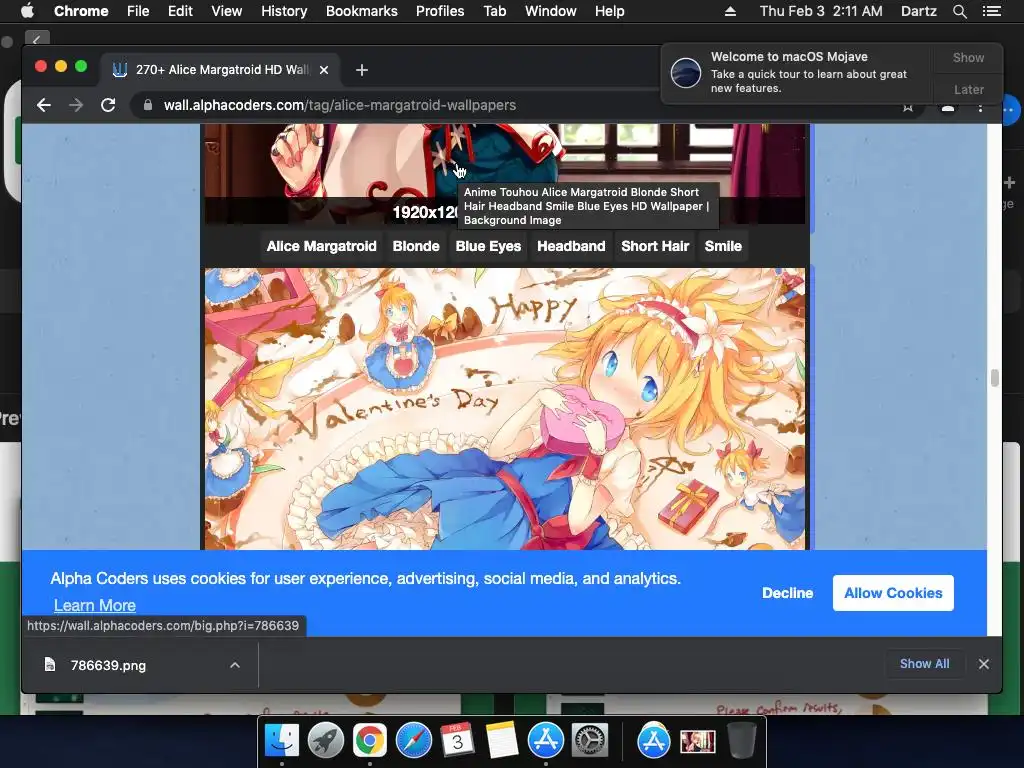Open the Window menu
1024x768 pixels.
551,11
